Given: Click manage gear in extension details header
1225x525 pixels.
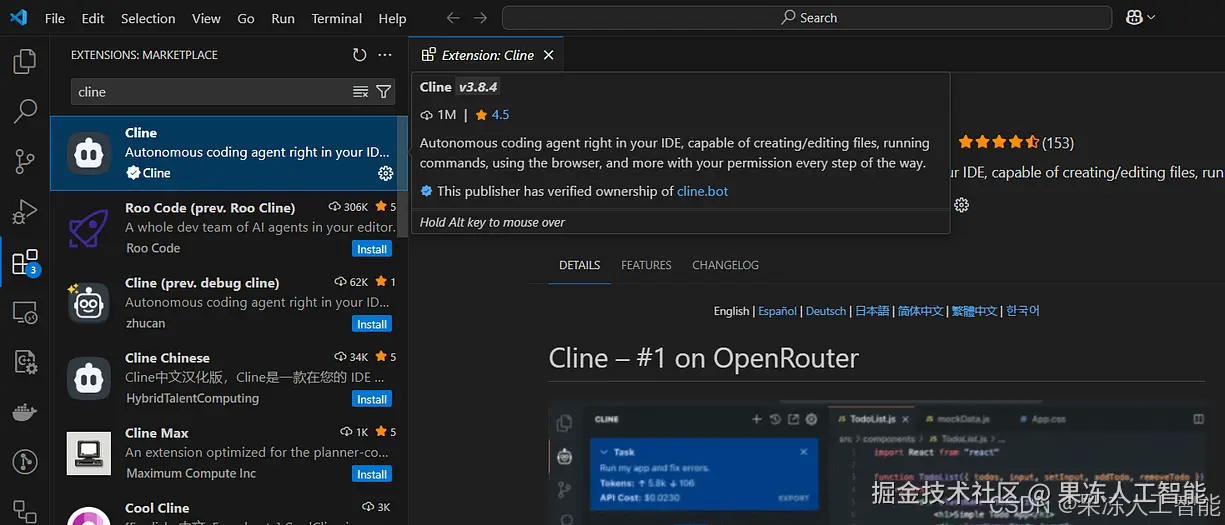Looking at the screenshot, I should point(961,205).
